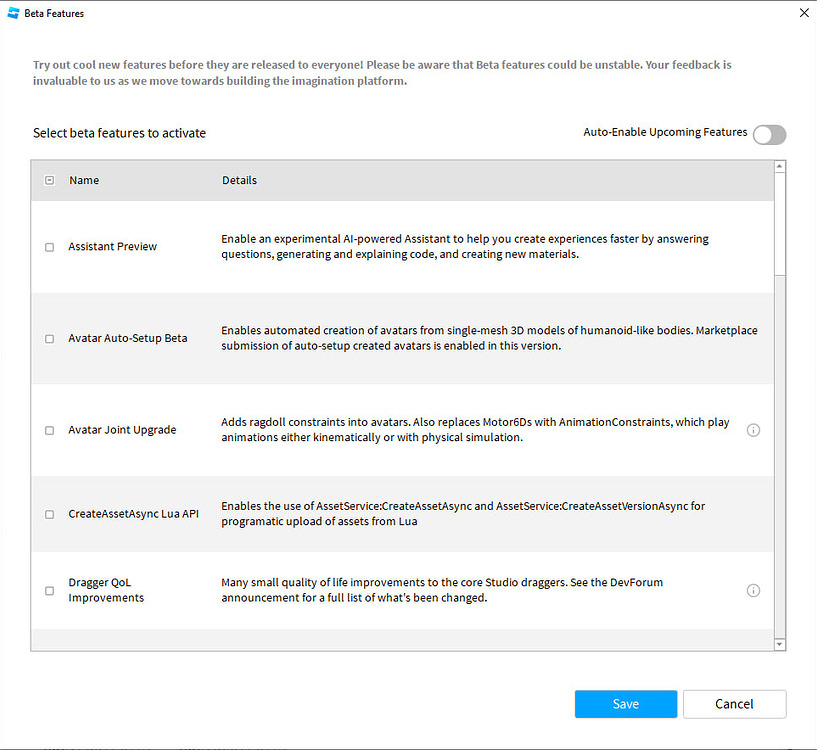Select the CreateAssetAsync Lua API name
Viewport: 817px width, 750px height.
(x=133, y=514)
